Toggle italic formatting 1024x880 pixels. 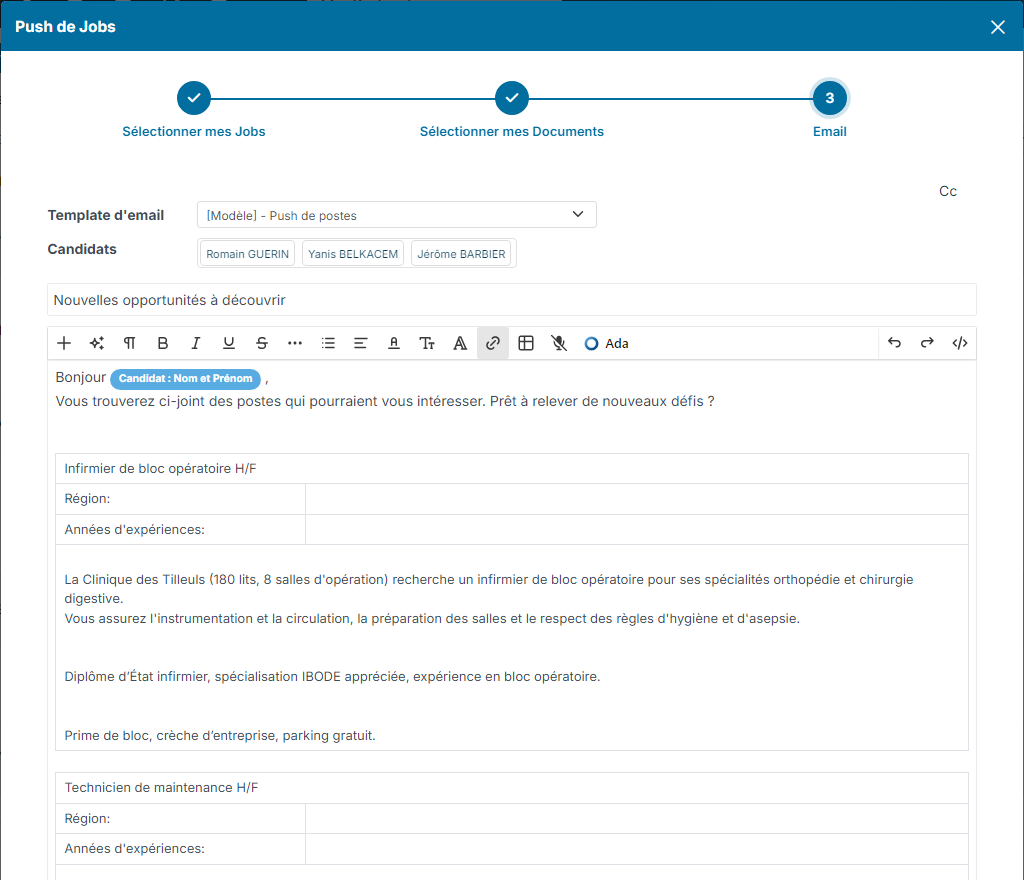tap(195, 343)
